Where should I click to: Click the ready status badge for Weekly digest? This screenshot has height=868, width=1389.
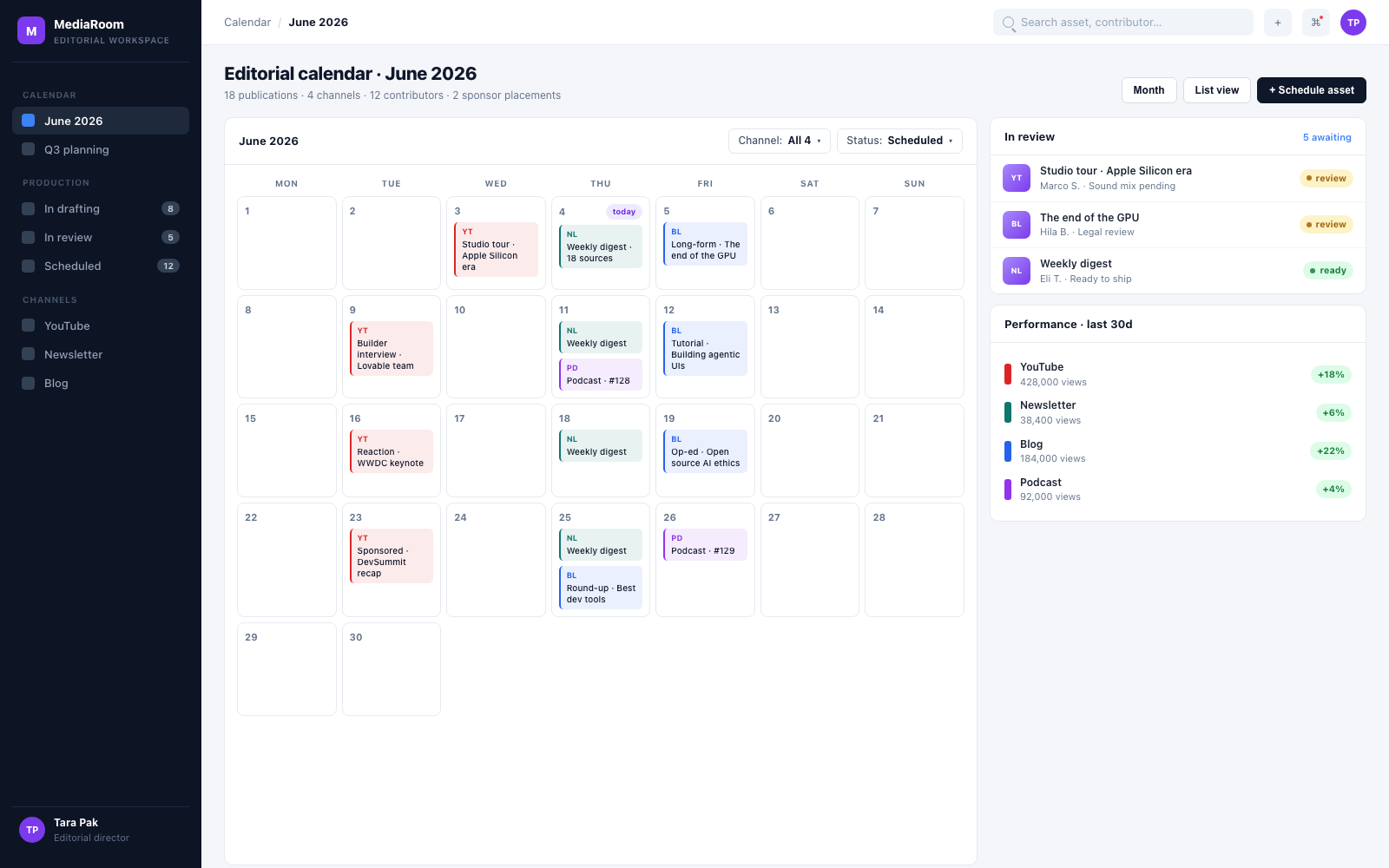[1327, 271]
